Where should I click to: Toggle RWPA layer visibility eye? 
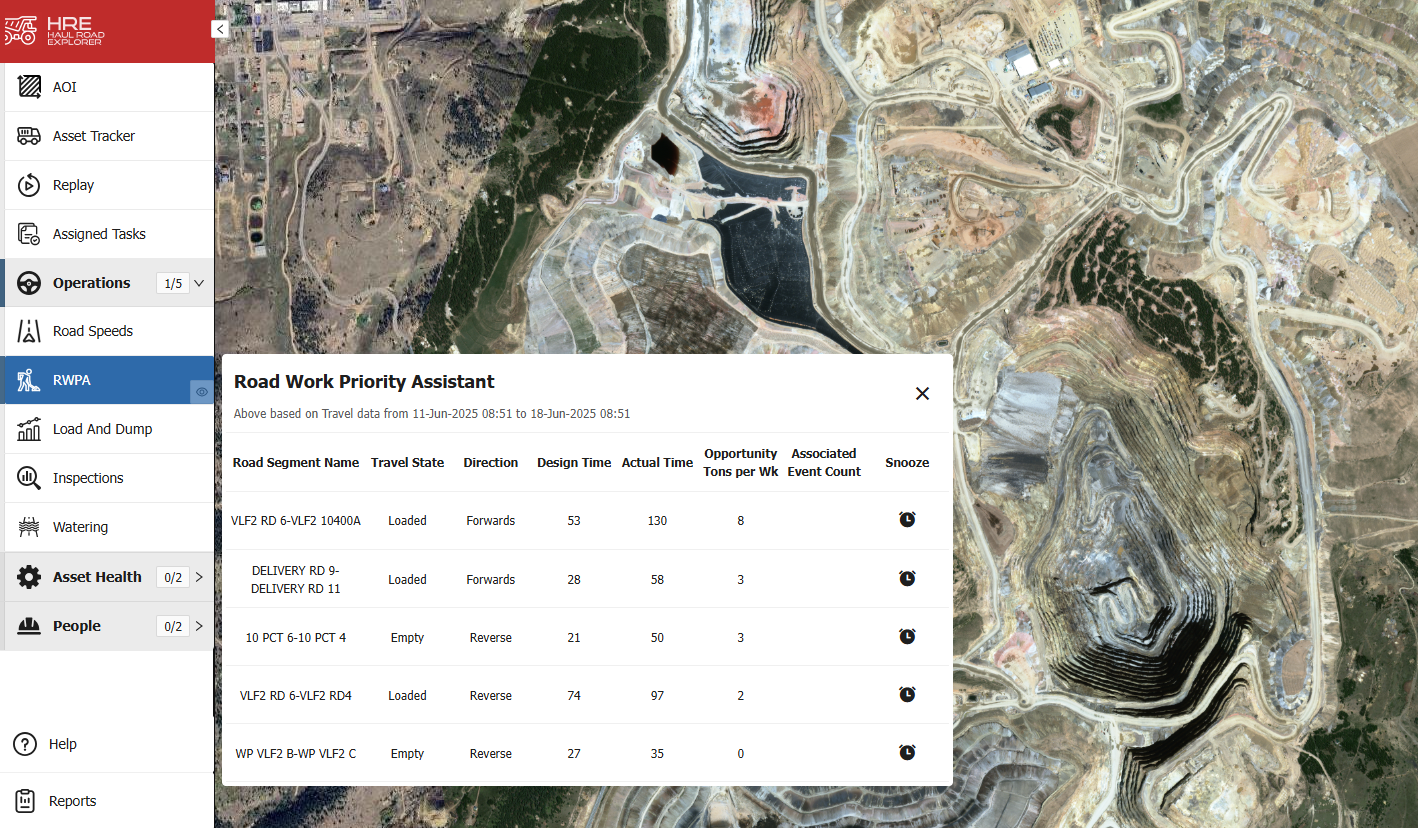(x=202, y=392)
